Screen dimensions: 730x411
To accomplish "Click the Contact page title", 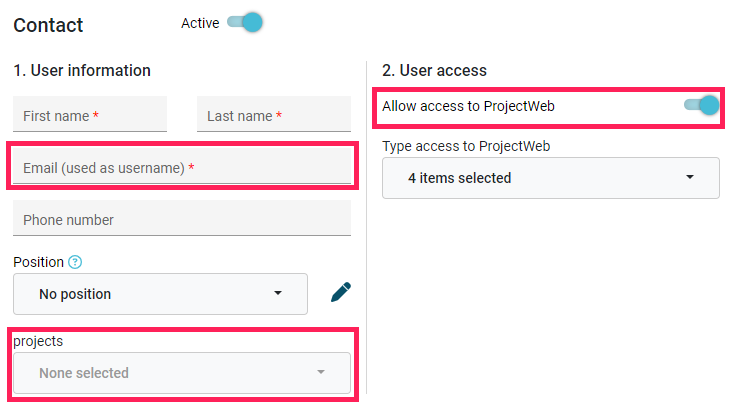I will tap(48, 25).
